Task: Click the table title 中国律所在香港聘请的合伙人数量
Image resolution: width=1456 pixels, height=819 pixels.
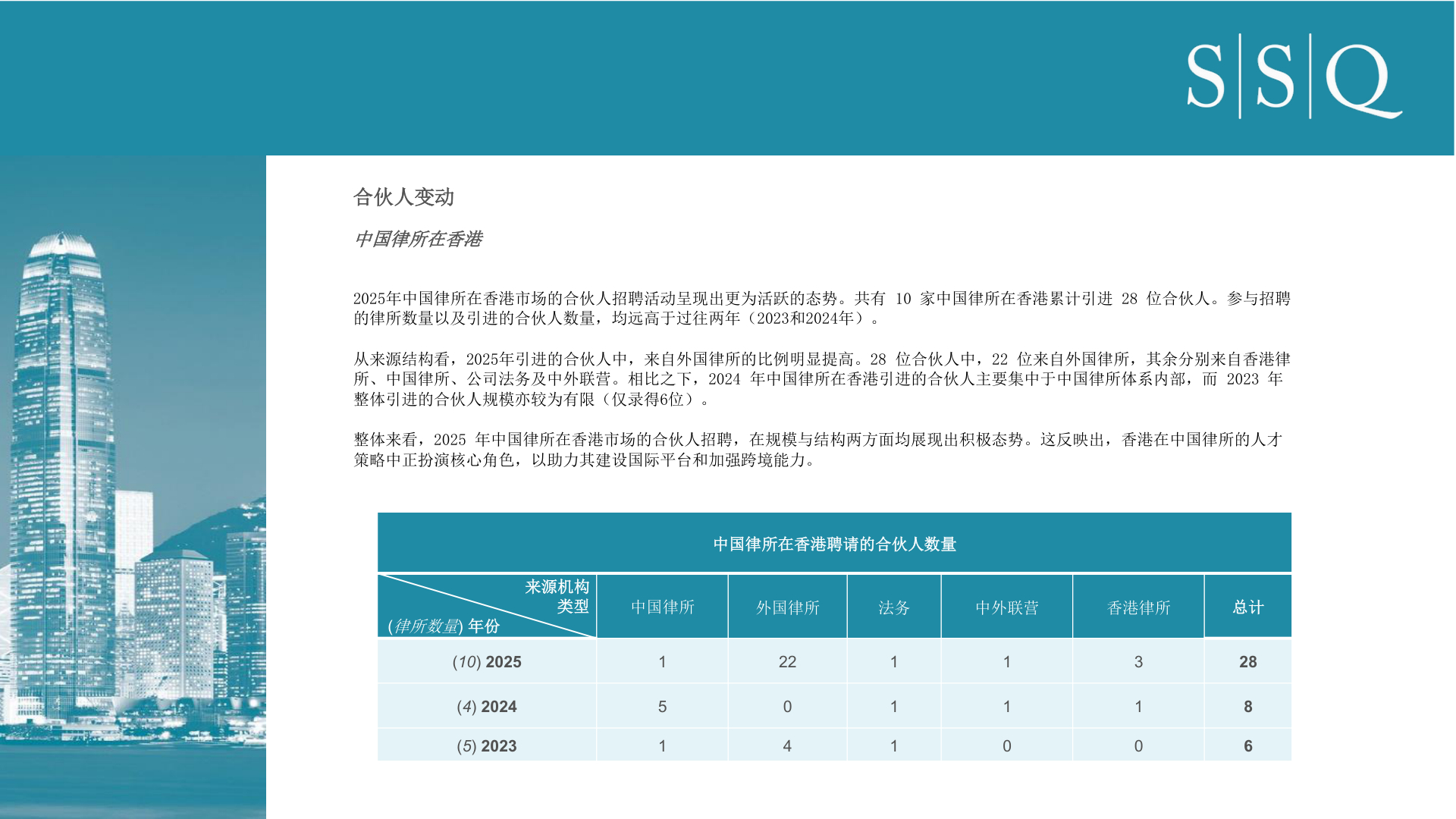Action: pyautogui.click(x=834, y=544)
